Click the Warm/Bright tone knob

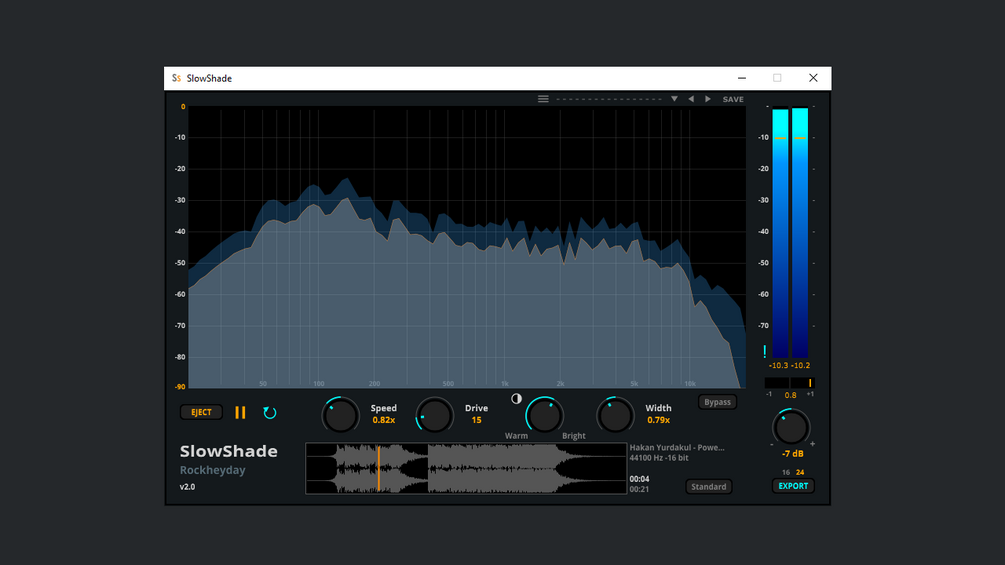coord(545,416)
